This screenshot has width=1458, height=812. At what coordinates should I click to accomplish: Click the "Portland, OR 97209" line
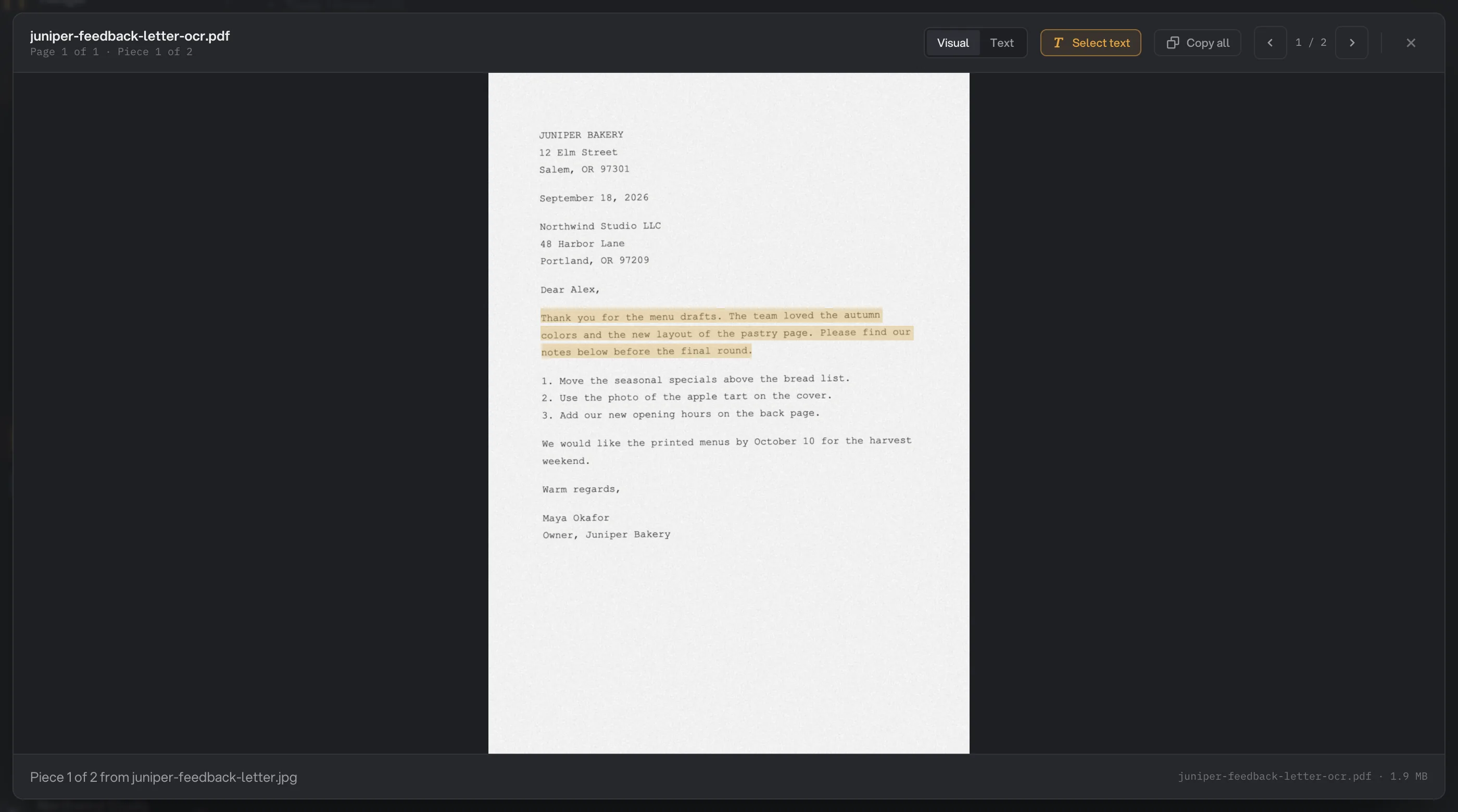(594, 260)
